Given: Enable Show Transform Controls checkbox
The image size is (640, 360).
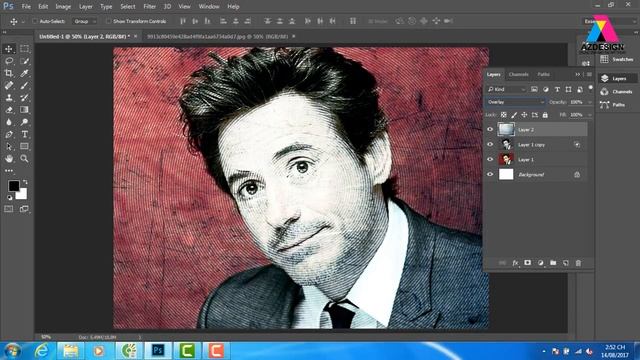Looking at the screenshot, I should pos(108,21).
